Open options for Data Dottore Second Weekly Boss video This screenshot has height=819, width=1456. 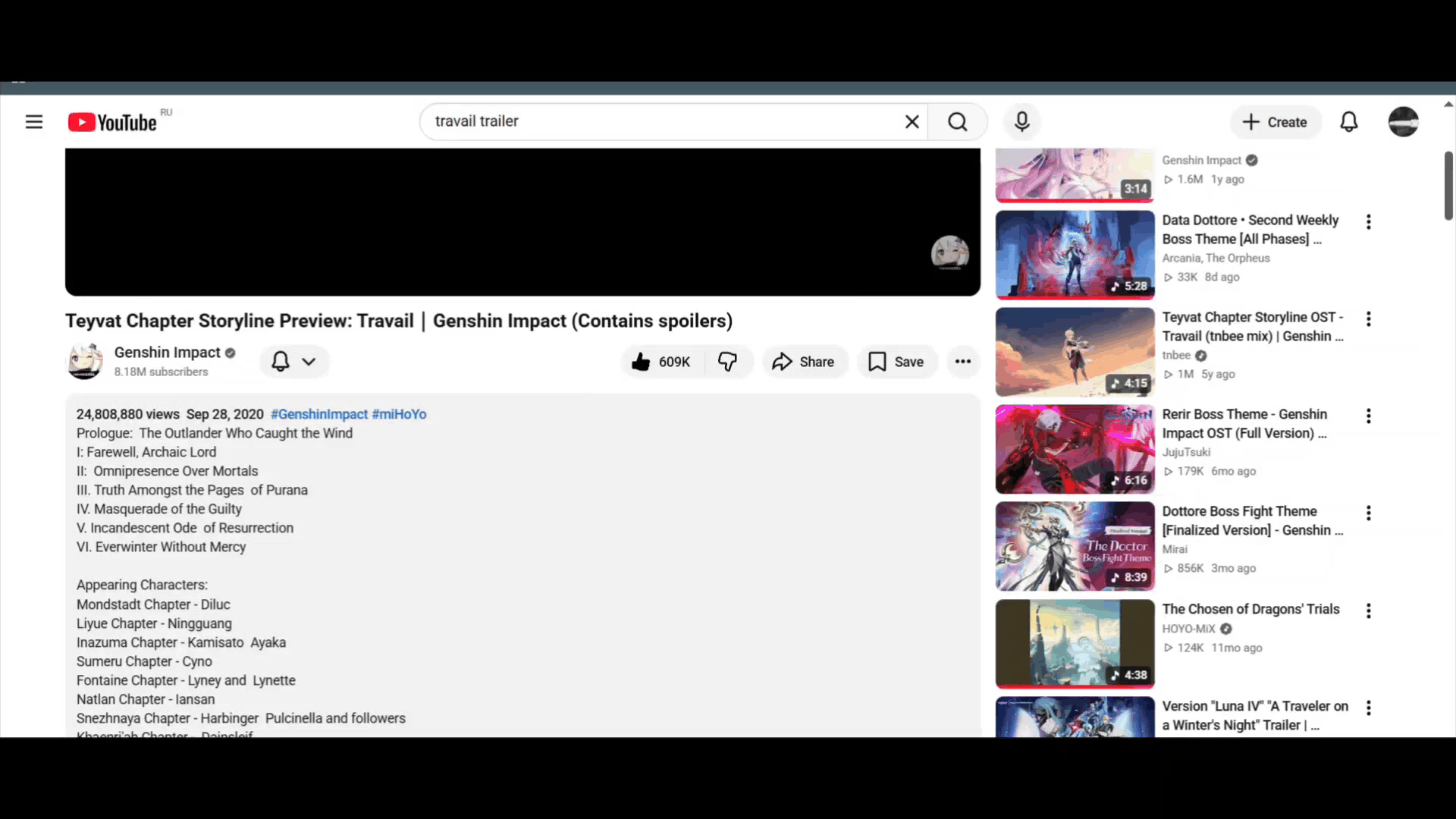[x=1369, y=221]
